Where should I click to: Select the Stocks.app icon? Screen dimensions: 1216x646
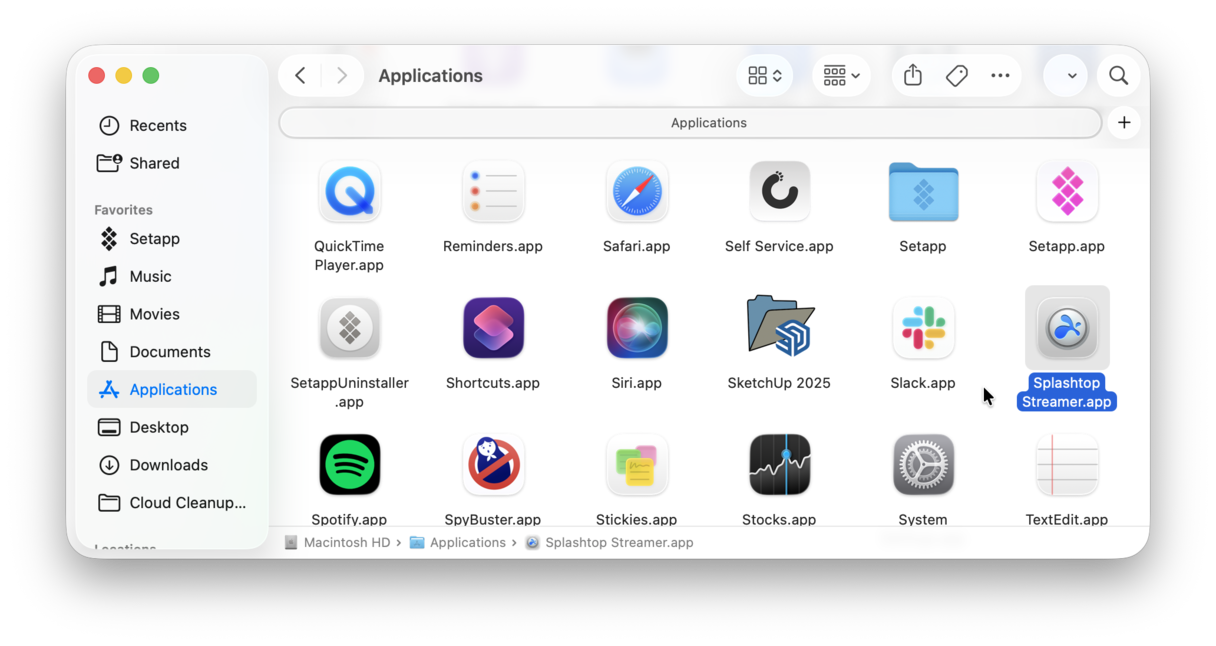(x=780, y=465)
